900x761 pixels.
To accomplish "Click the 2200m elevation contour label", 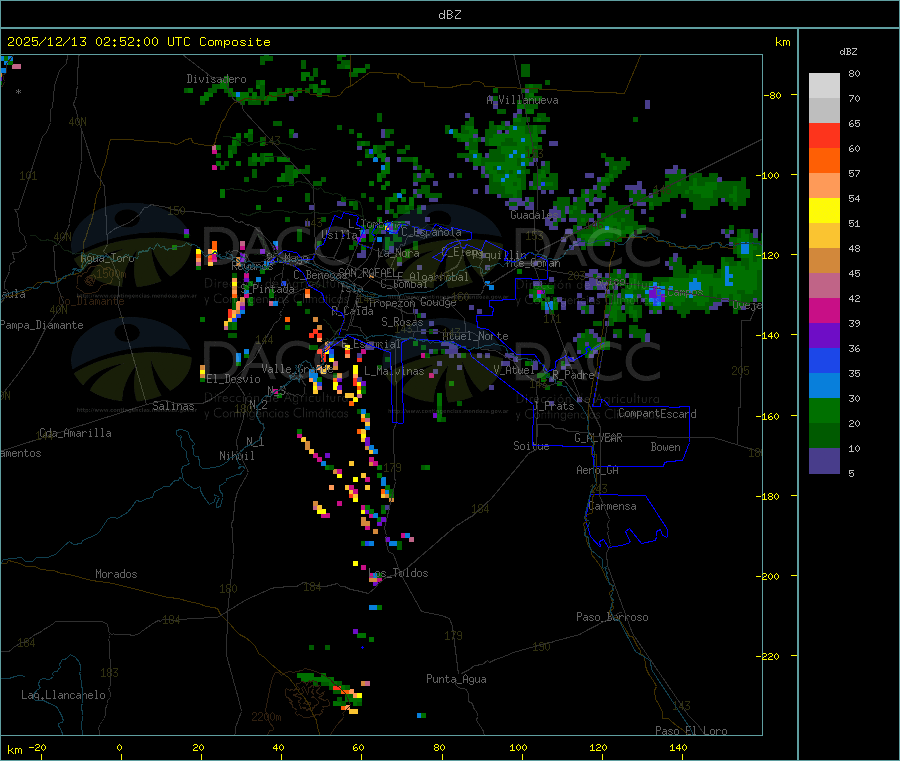I will click(266, 717).
